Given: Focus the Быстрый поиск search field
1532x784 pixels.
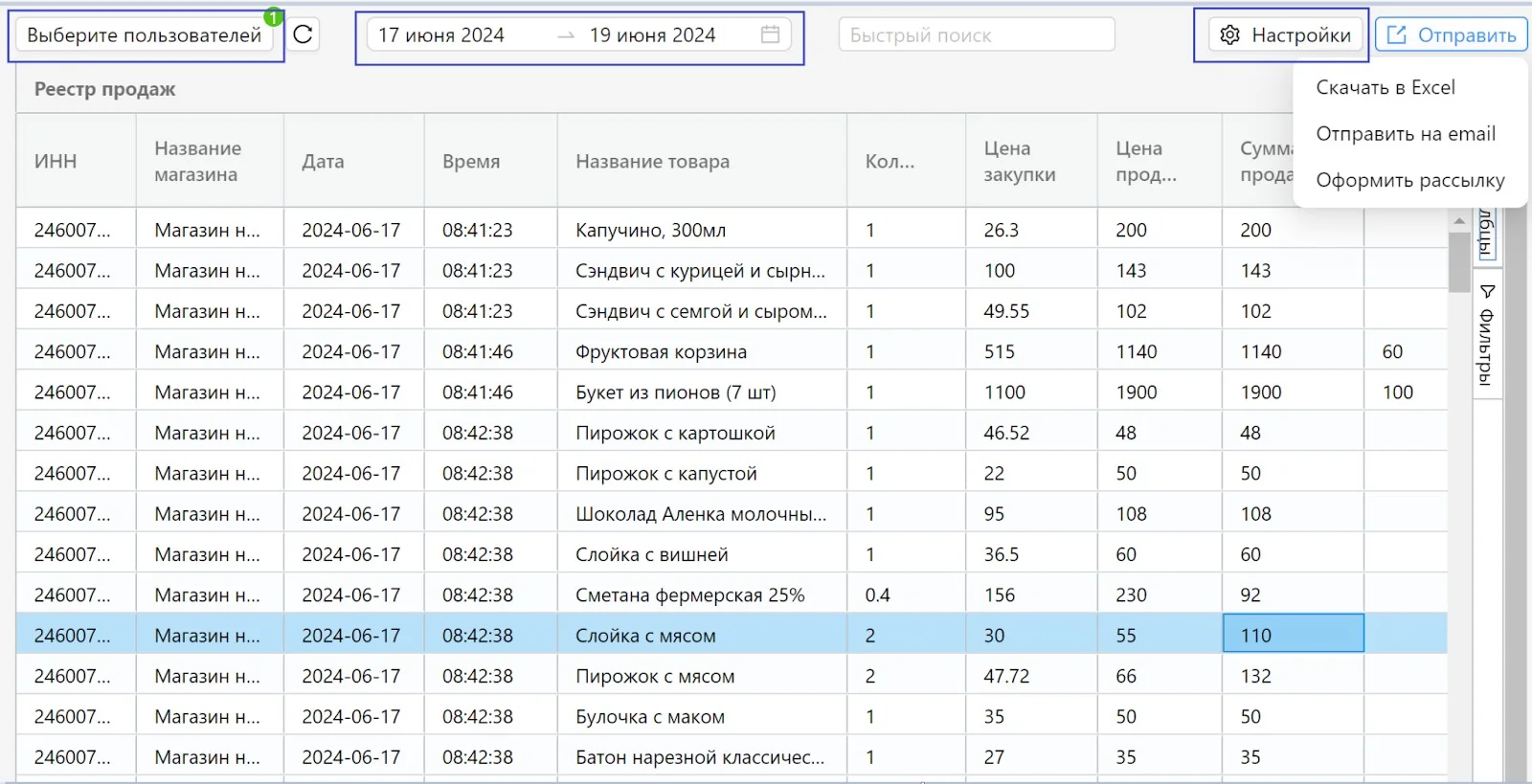Looking at the screenshot, I should [x=977, y=35].
